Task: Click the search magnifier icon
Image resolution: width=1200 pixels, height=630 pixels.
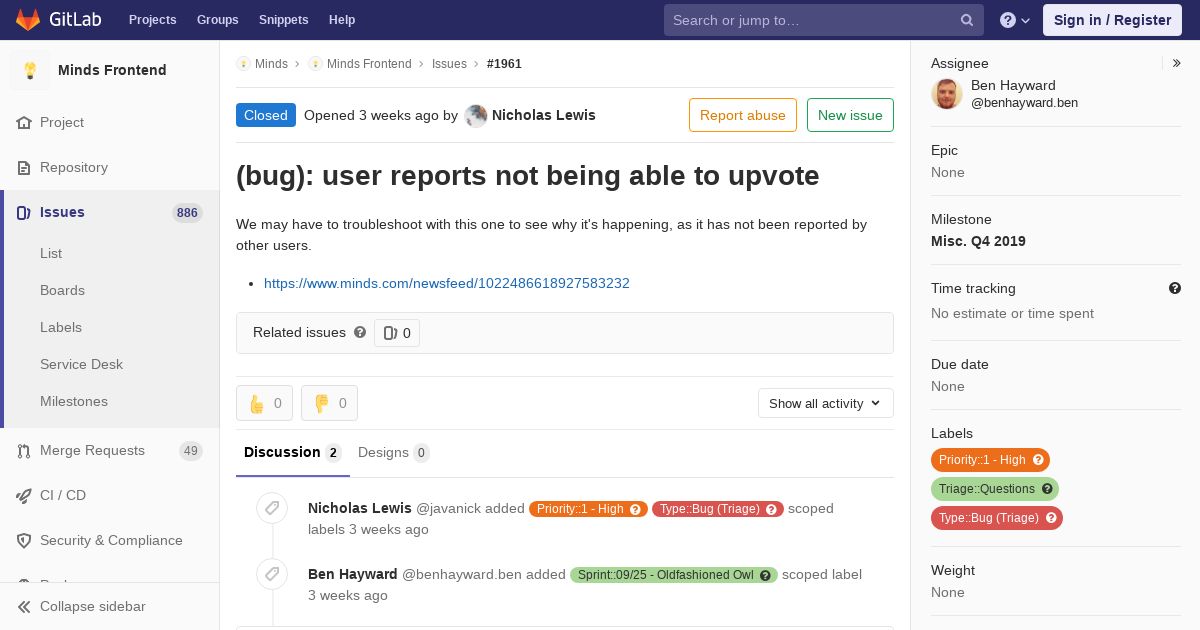Action: (x=967, y=20)
